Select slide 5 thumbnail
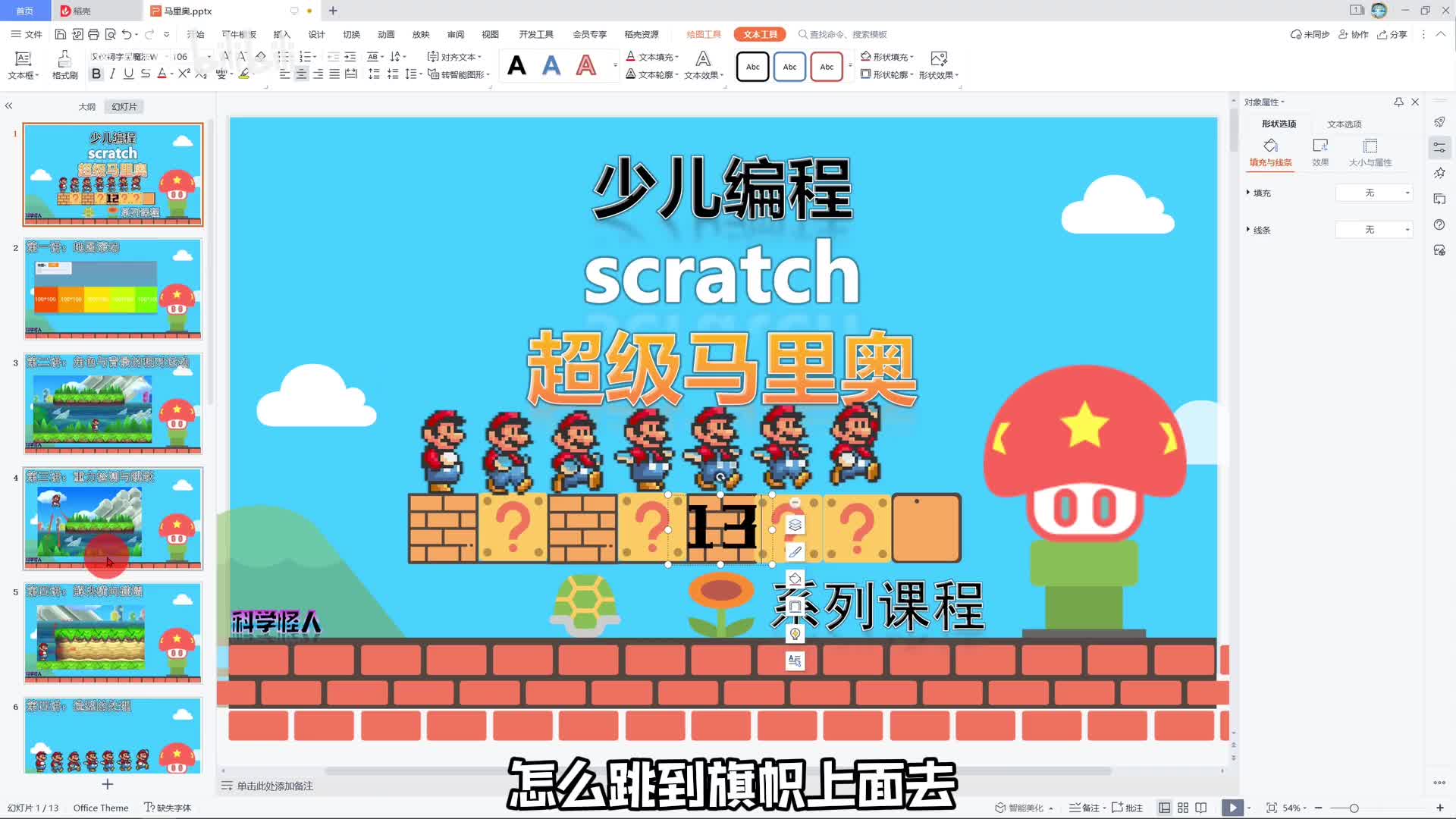The width and height of the screenshot is (1456, 819). (113, 632)
